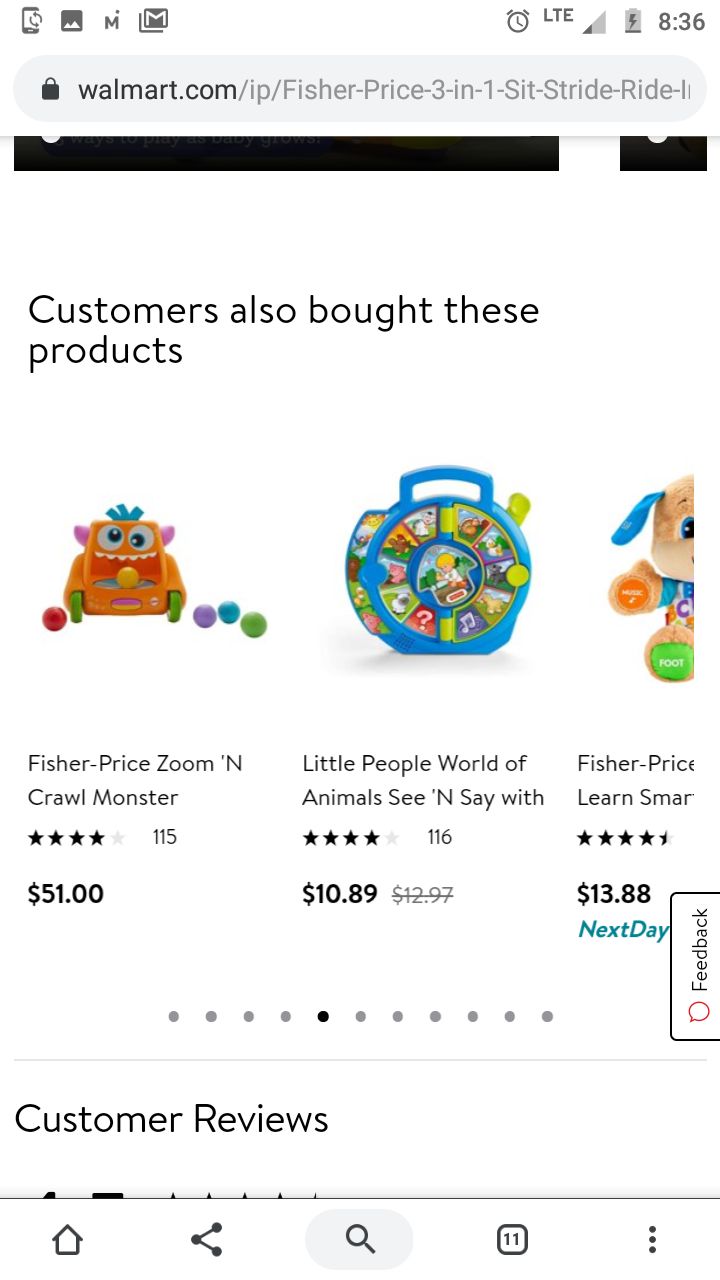The height and width of the screenshot is (1280, 720).
Task: Open the tab switcher showing 11 tabs
Action: [x=511, y=1240]
